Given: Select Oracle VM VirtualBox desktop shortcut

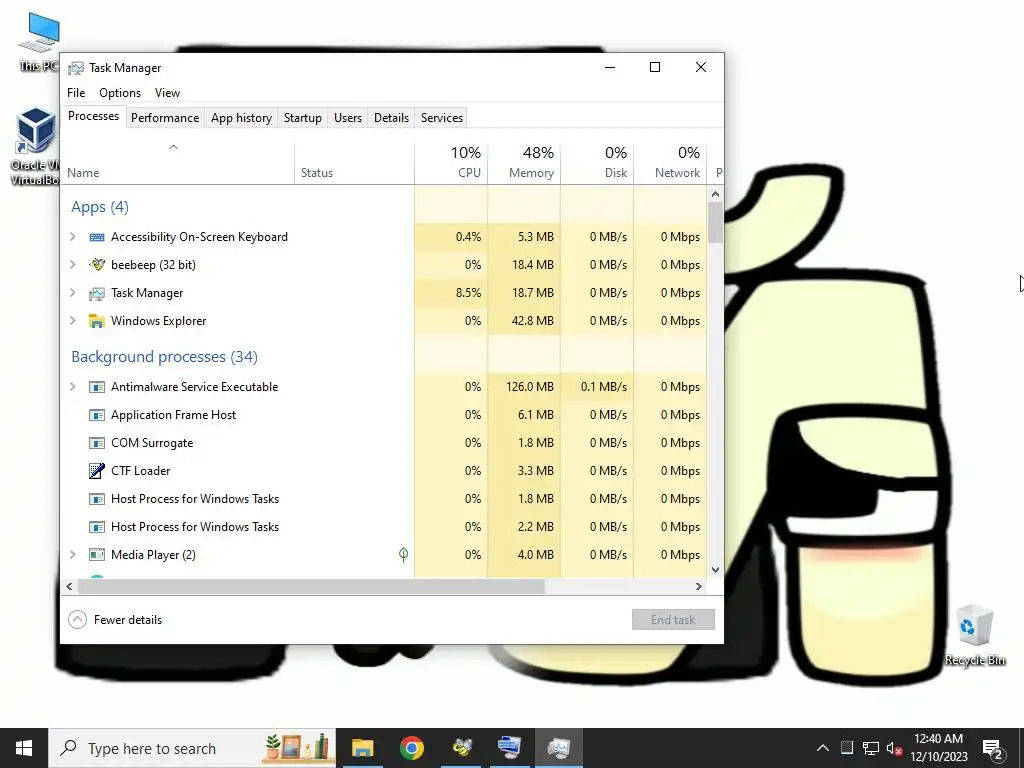Looking at the screenshot, I should [34, 147].
